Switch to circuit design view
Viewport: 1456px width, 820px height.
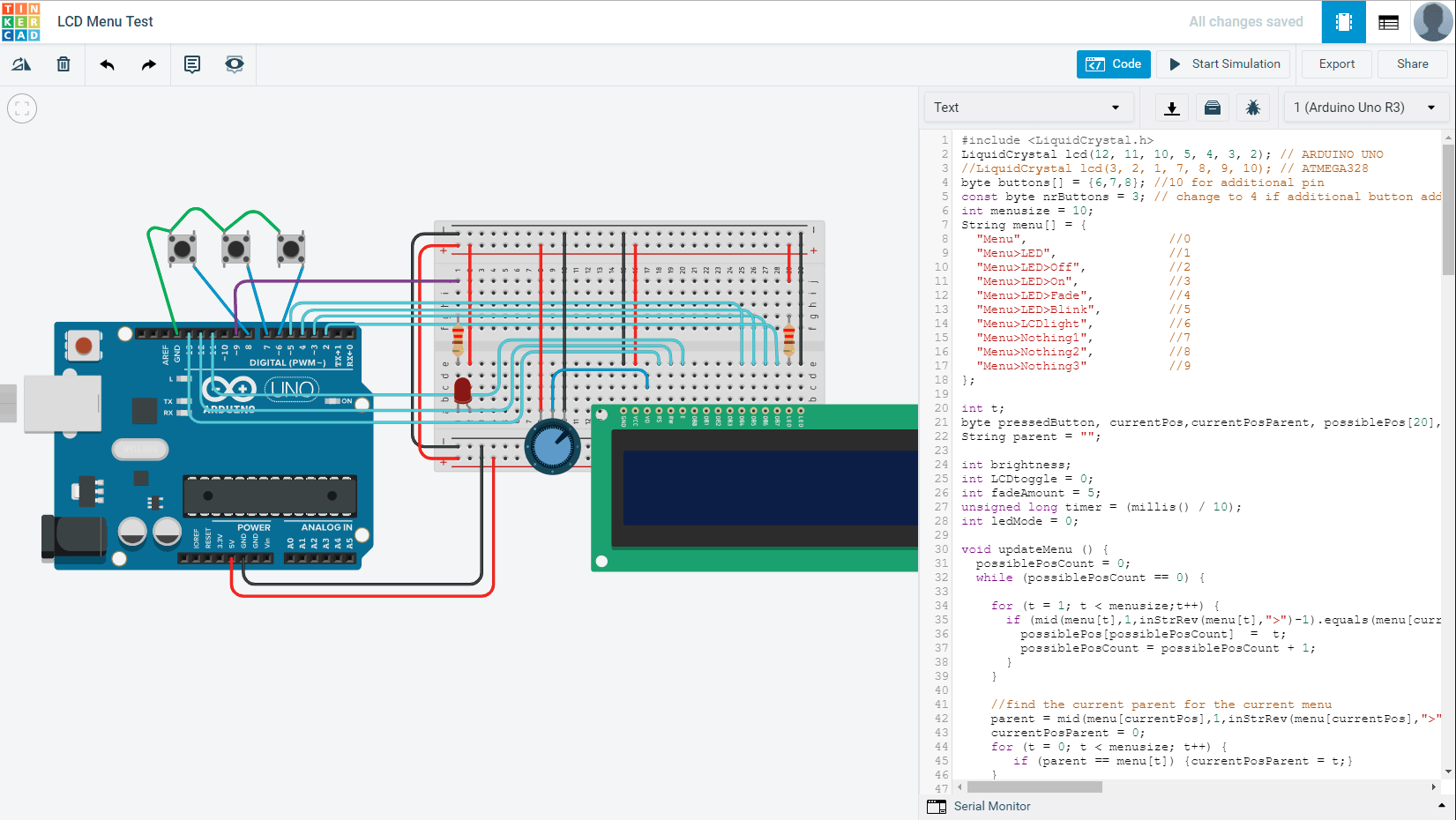pos(1343,21)
